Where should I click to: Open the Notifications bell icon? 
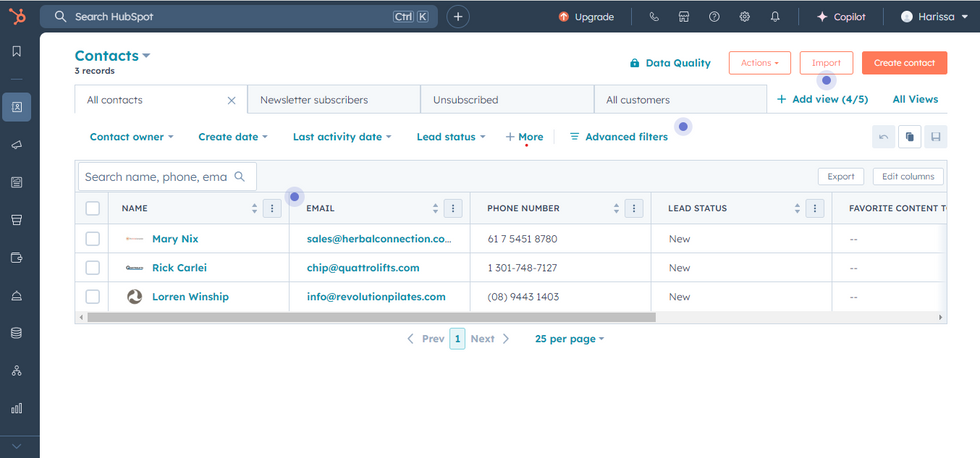[x=775, y=17]
